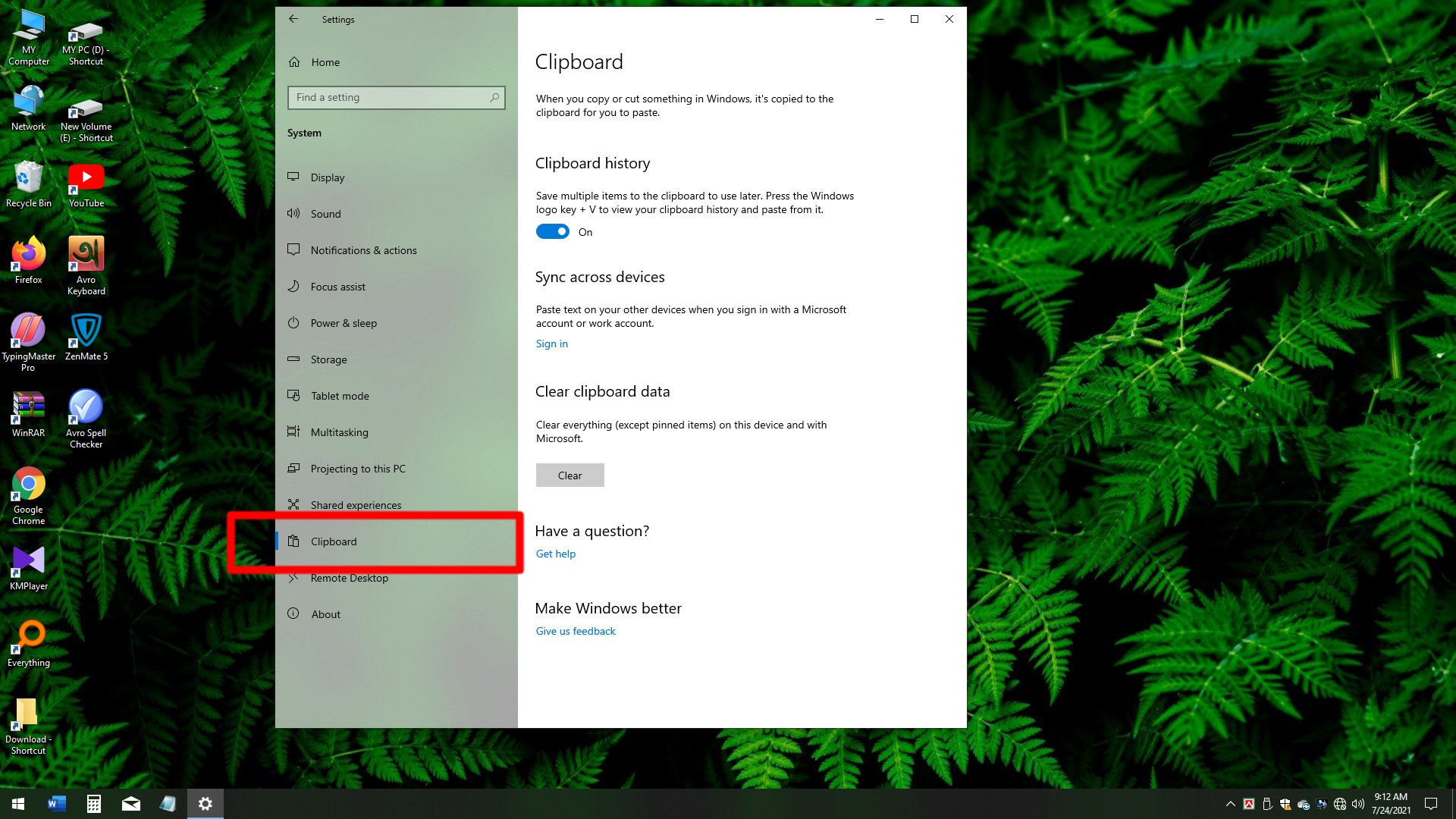
Task: Open the Get help link
Action: [x=555, y=554]
